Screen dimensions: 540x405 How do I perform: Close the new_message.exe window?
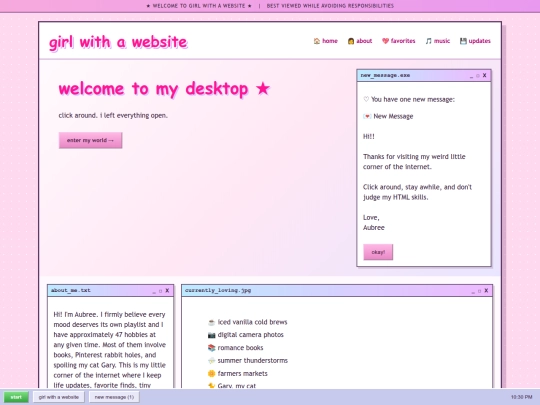point(485,75)
